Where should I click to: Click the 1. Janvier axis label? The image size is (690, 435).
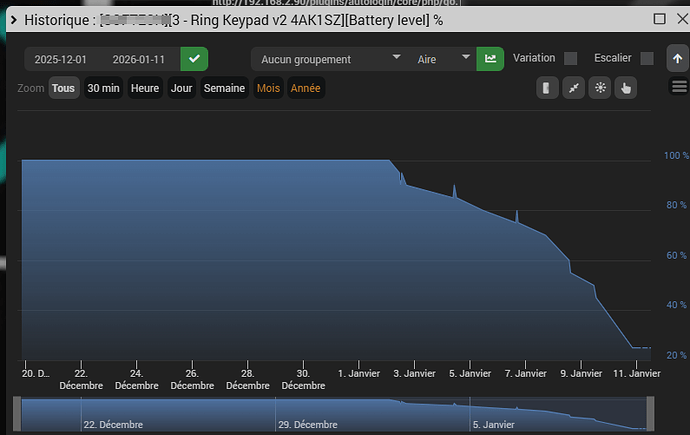point(359,373)
